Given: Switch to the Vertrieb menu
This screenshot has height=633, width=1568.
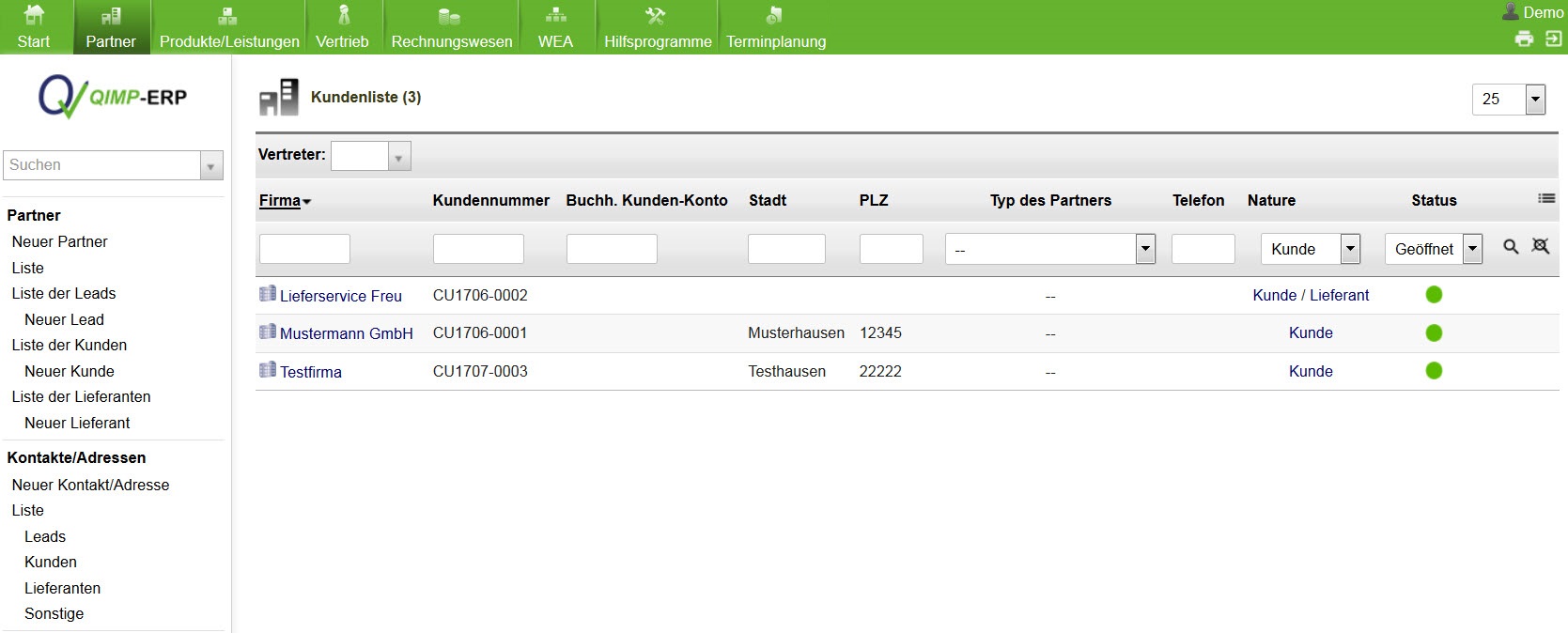Looking at the screenshot, I should (x=342, y=28).
